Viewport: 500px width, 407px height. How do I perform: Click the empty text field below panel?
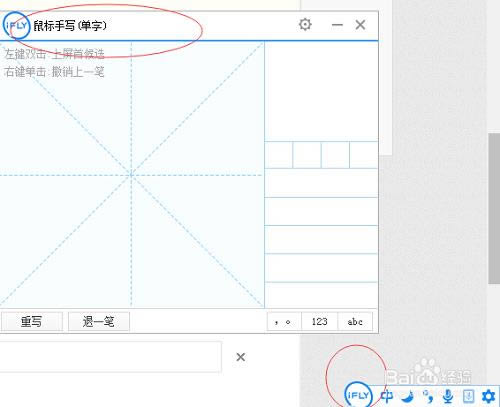110,357
